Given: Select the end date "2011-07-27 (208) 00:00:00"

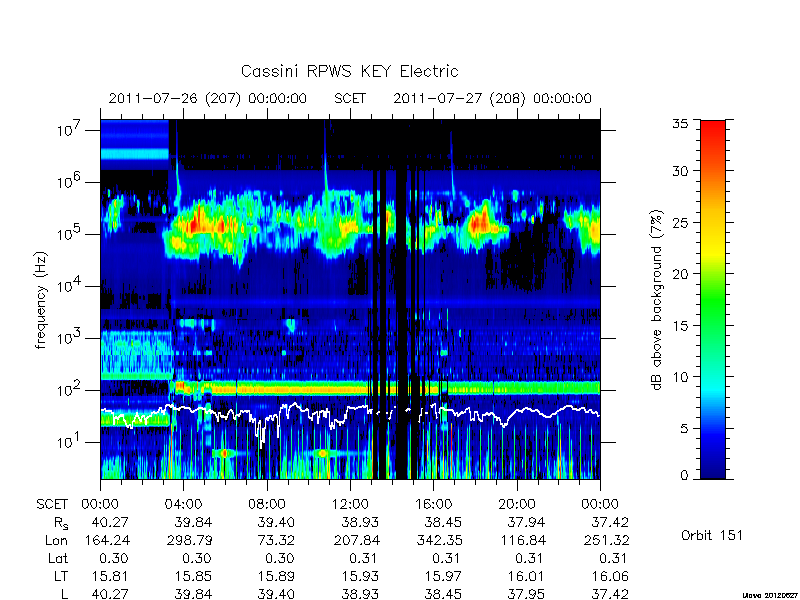Looking at the screenshot, I should pyautogui.click(x=492, y=98).
